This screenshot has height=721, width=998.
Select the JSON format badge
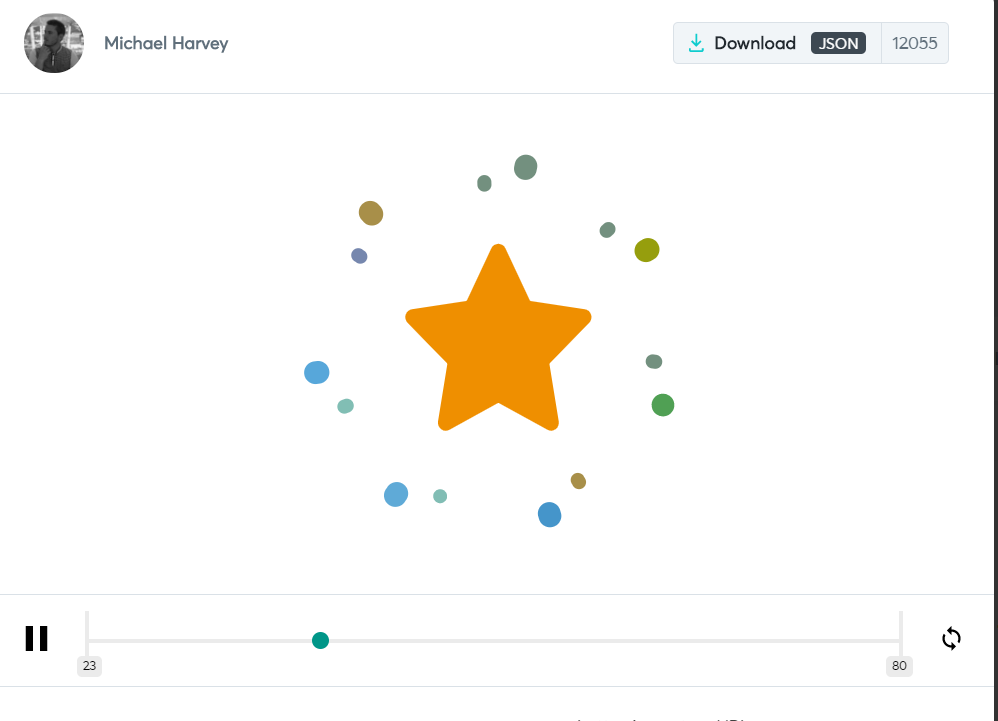(838, 43)
